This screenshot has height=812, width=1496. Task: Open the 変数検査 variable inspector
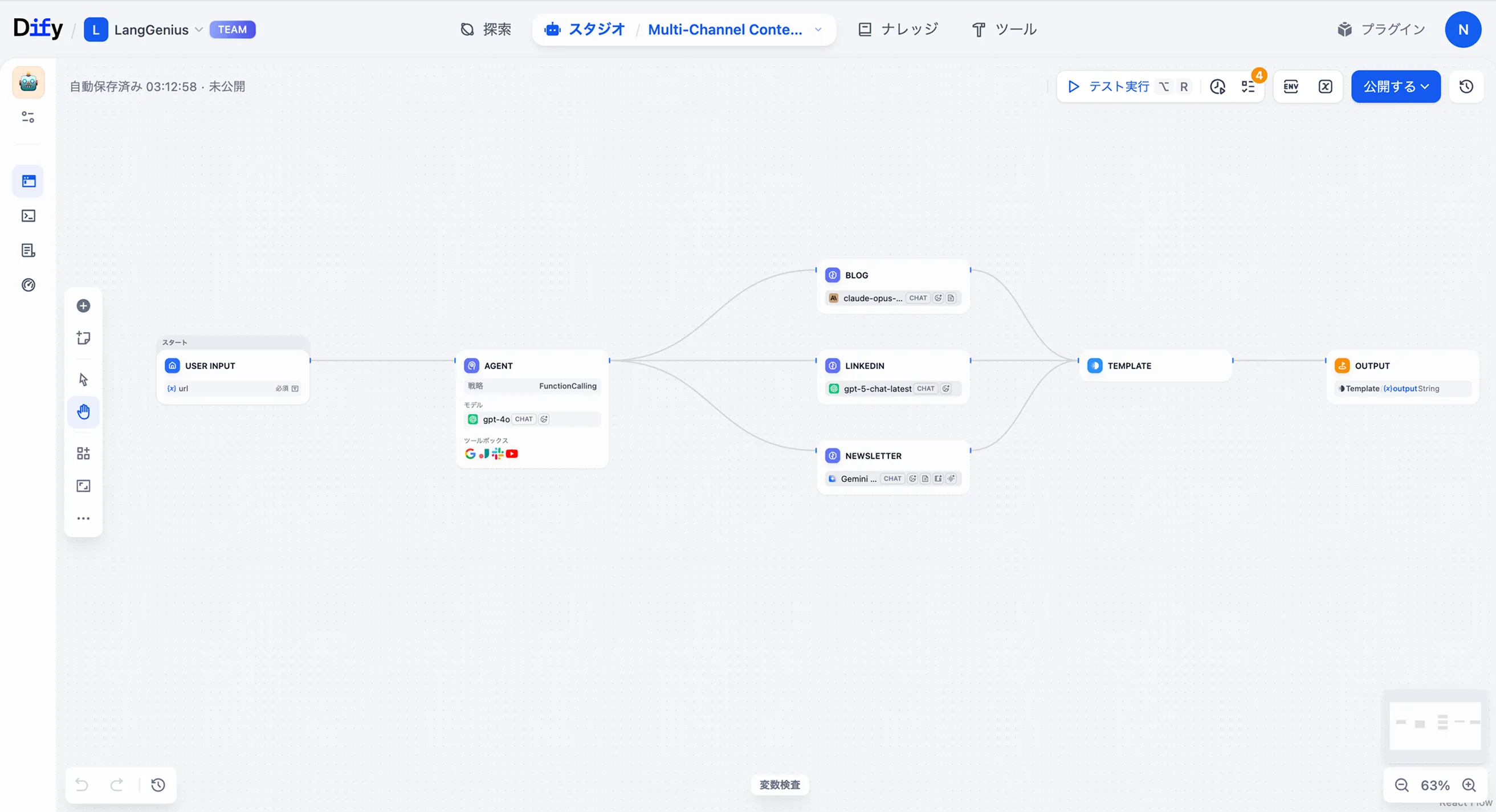[780, 785]
